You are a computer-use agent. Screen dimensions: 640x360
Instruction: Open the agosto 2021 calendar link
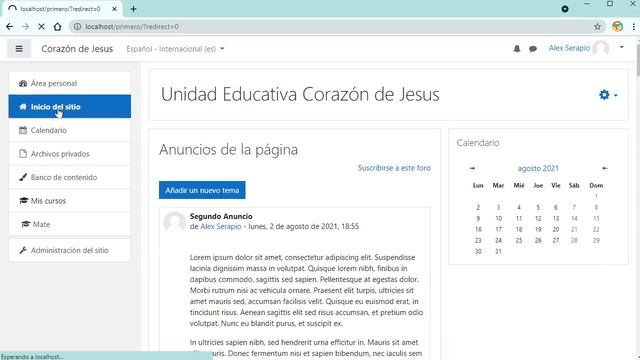point(538,168)
